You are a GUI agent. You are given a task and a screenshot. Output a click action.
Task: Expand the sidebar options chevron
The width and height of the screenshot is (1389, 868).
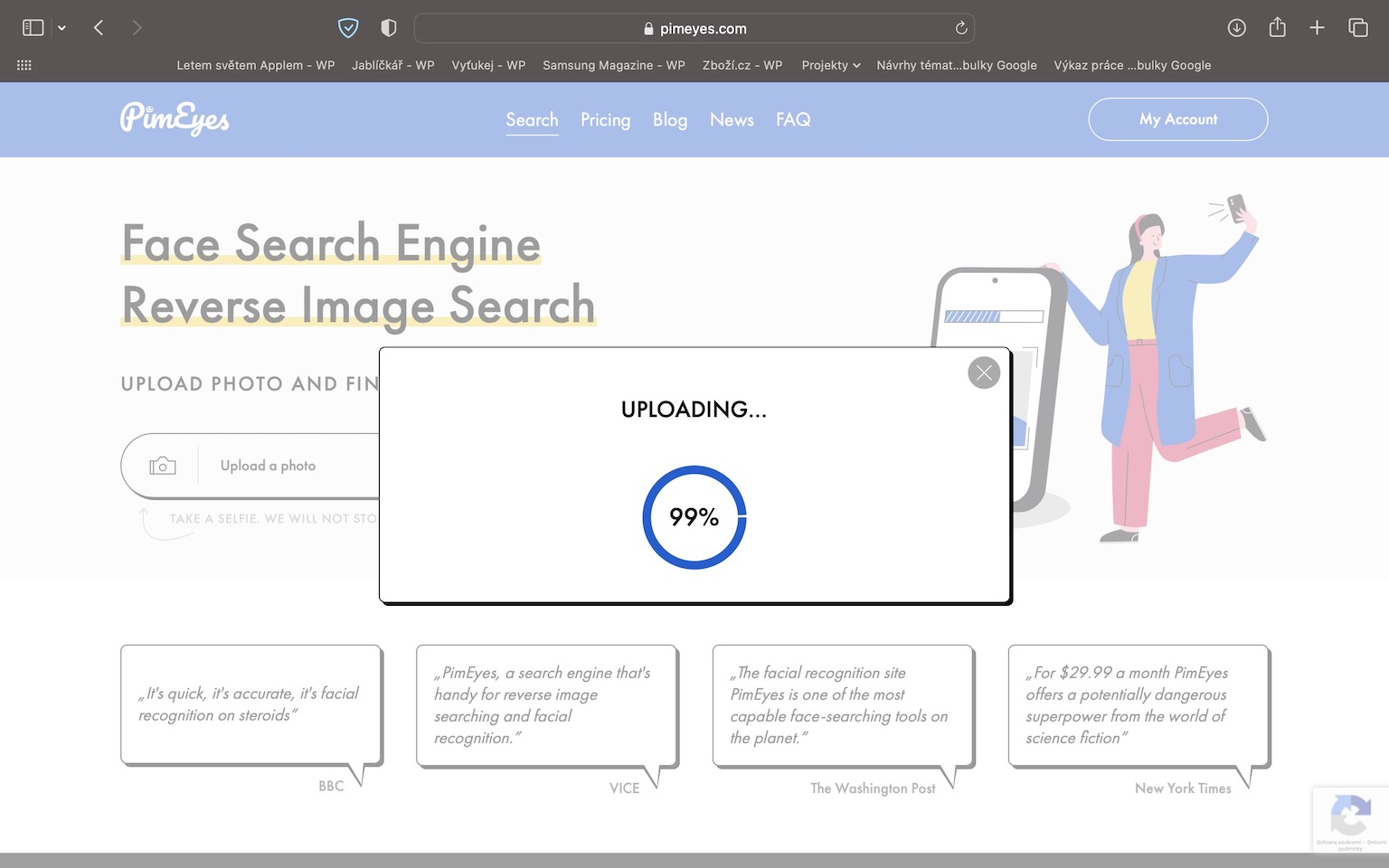click(x=61, y=28)
